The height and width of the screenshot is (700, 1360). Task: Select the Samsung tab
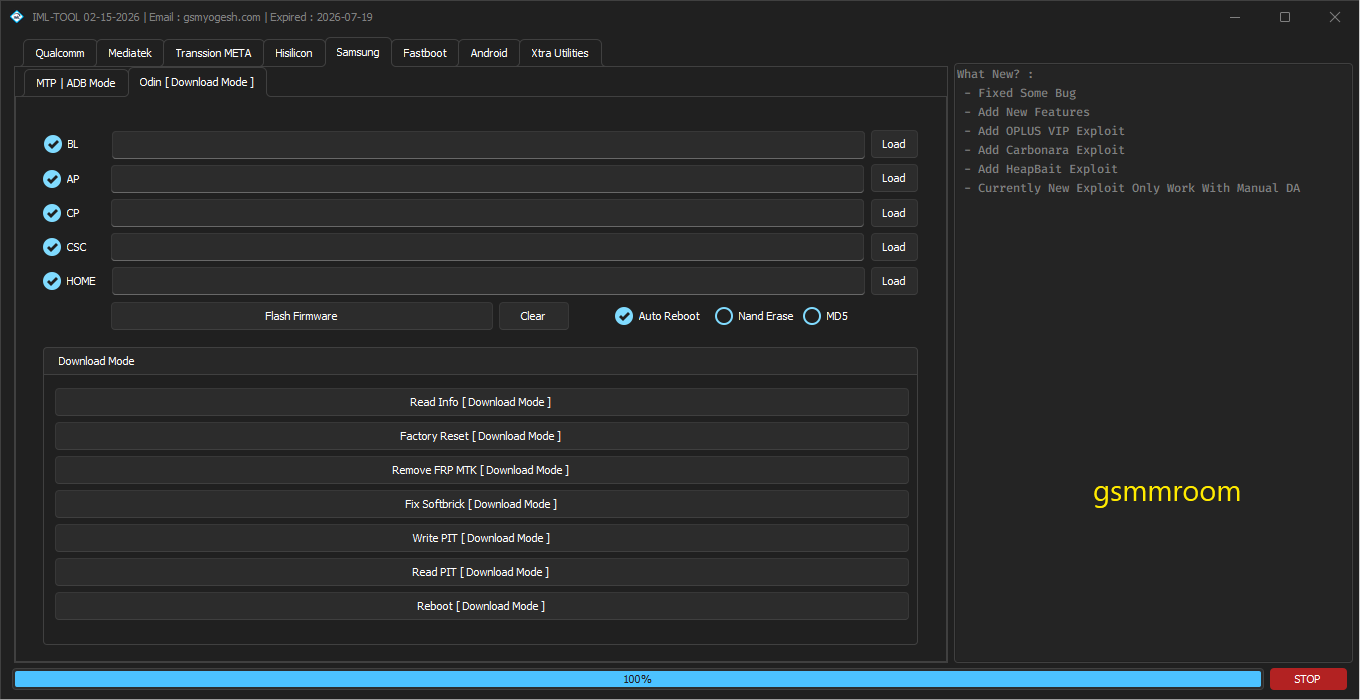coord(358,52)
